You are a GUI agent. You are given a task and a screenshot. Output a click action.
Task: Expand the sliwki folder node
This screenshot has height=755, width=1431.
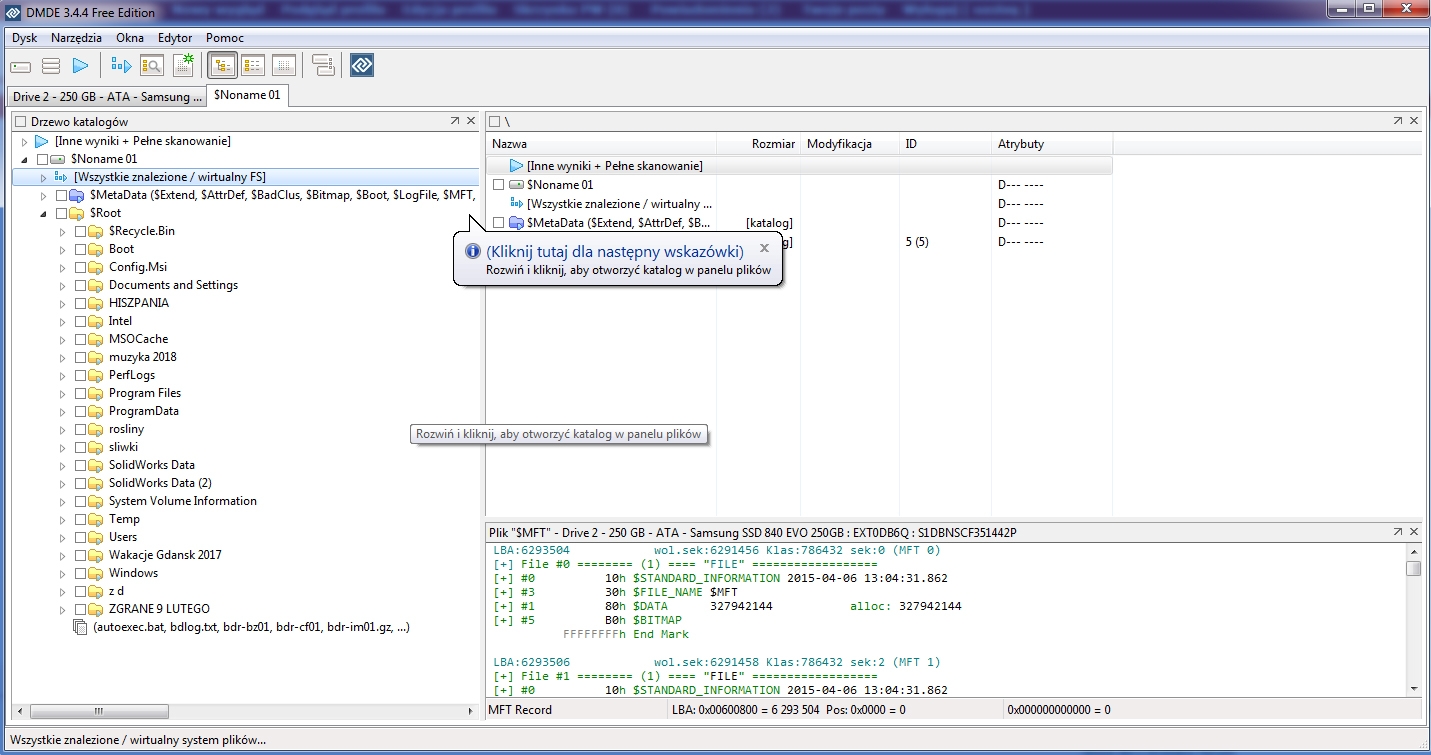point(62,447)
